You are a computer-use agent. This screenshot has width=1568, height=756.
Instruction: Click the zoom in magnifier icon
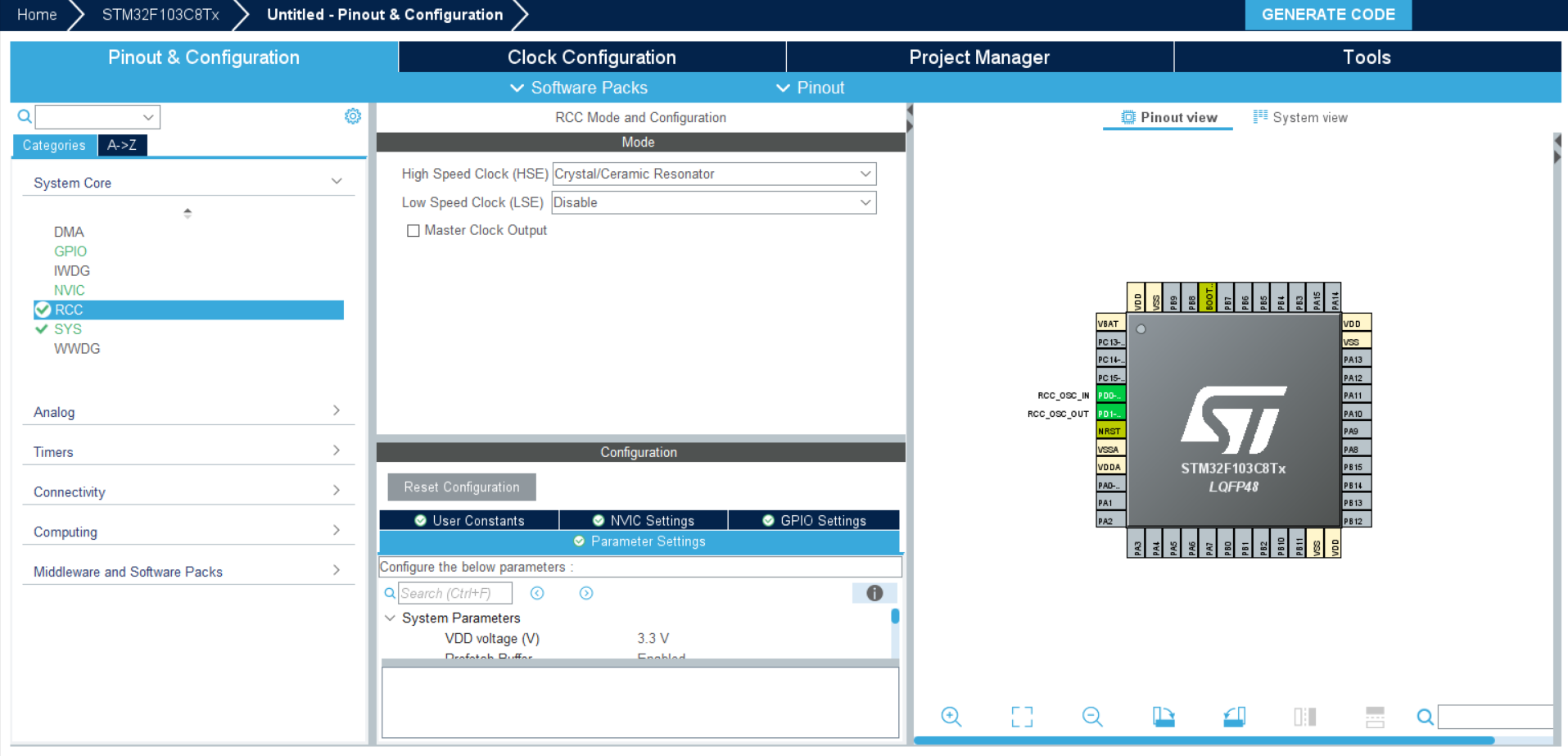click(951, 717)
